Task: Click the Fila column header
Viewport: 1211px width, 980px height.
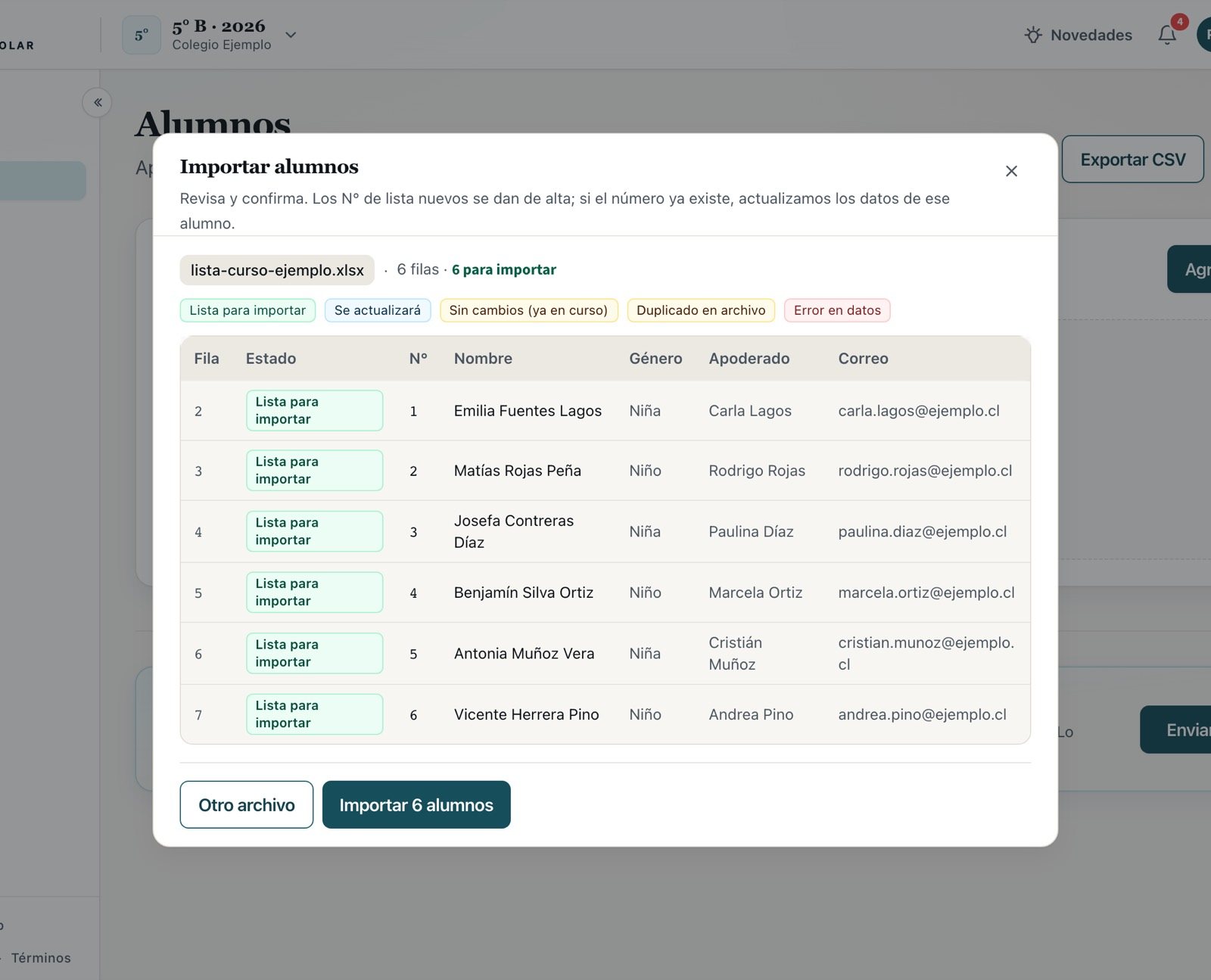Action: [x=207, y=359]
